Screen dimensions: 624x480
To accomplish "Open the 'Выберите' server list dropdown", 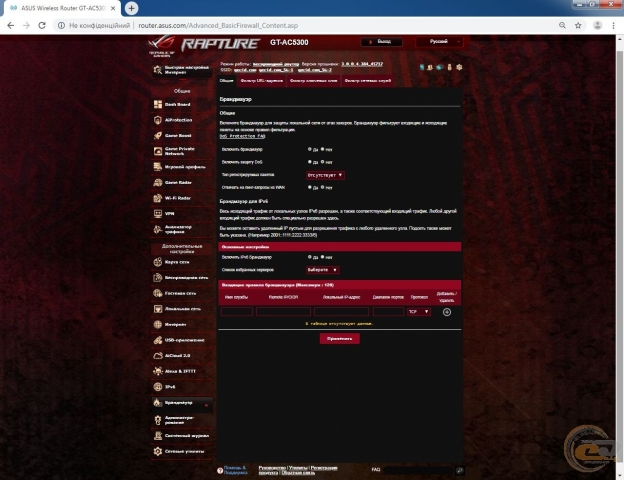I will pos(322,270).
